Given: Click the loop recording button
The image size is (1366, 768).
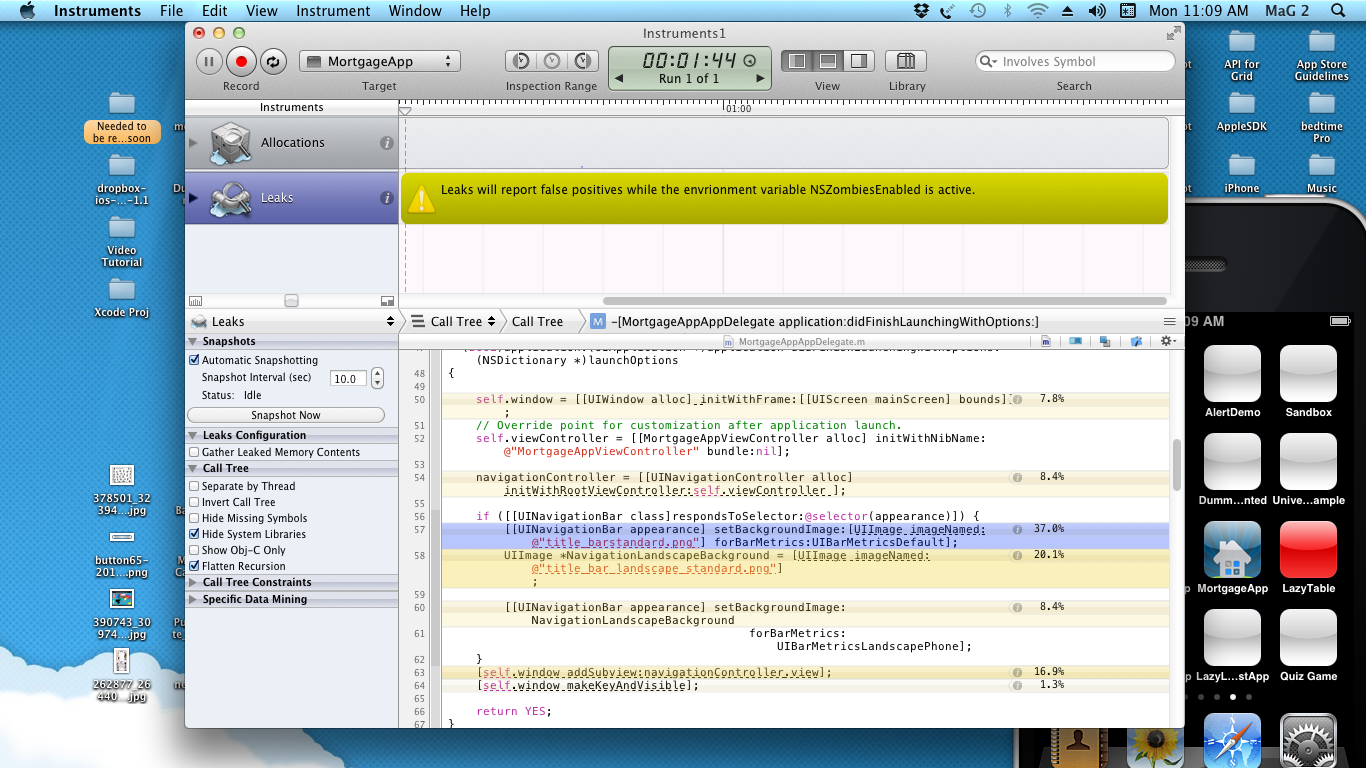Looking at the screenshot, I should (273, 61).
